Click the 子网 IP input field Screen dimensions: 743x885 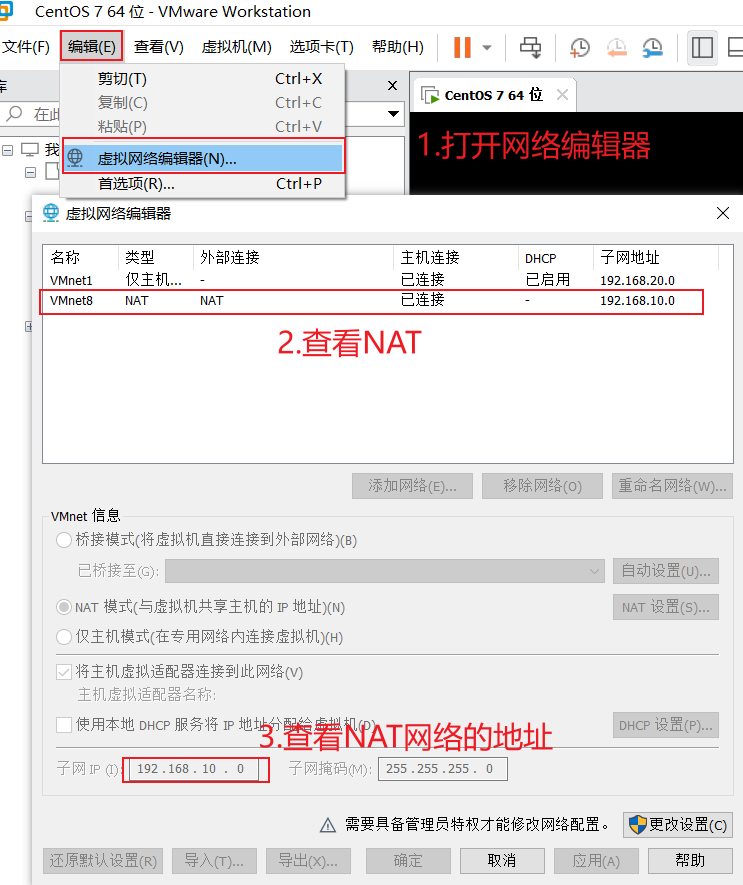click(x=194, y=769)
